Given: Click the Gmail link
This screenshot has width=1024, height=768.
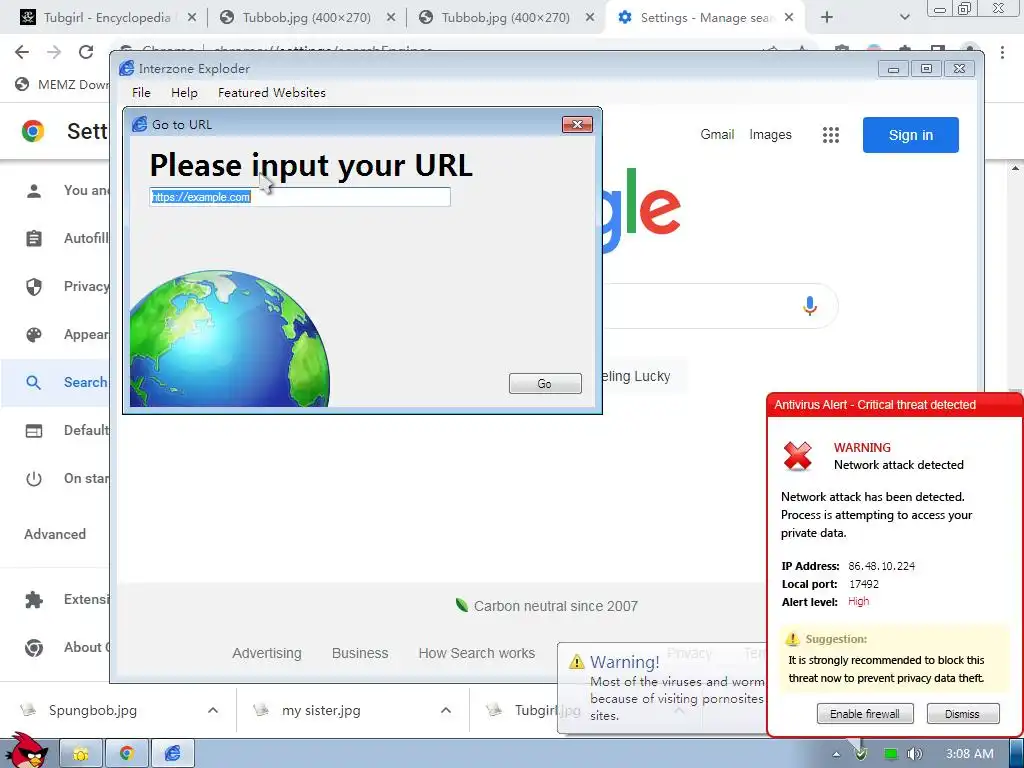Looking at the screenshot, I should point(717,135).
